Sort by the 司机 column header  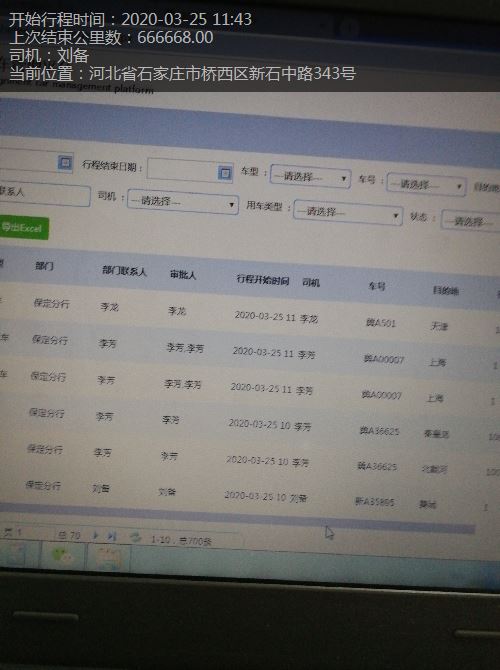tap(311, 282)
